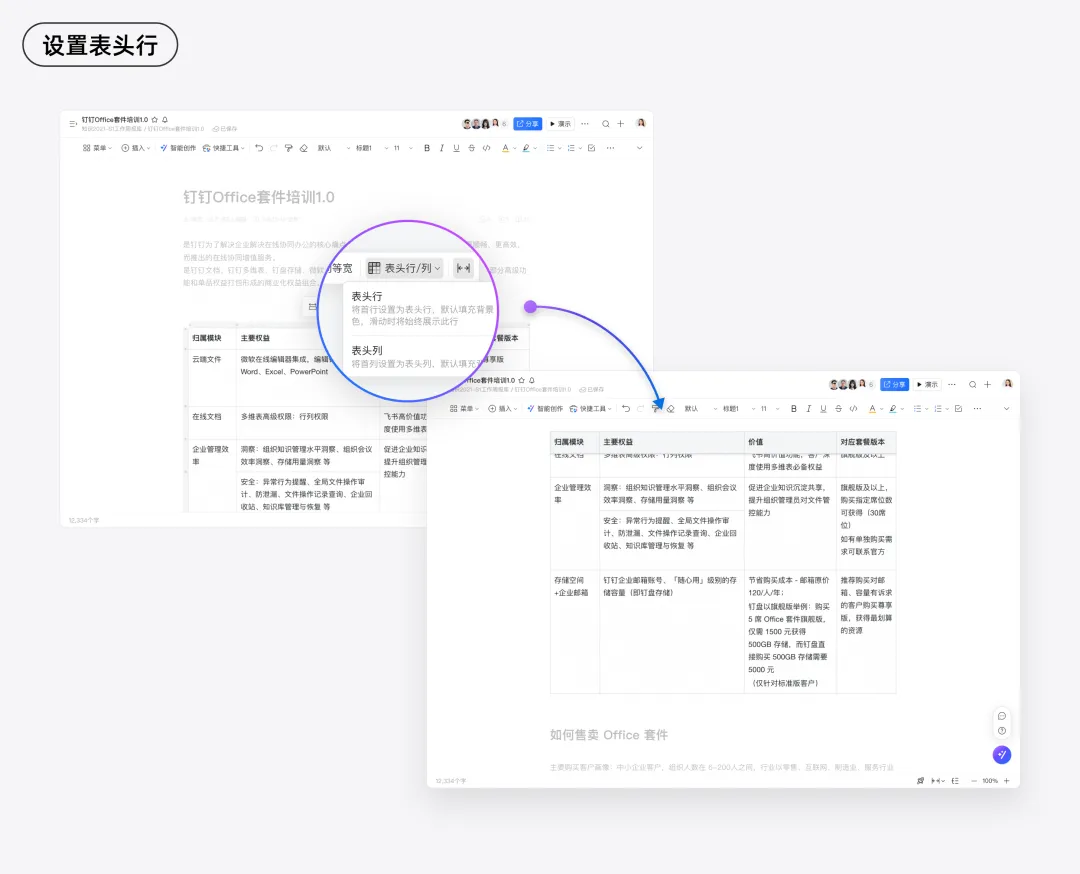Toggle the notification bell in the back window
This screenshot has height=874, width=1080.
tap(165, 119)
